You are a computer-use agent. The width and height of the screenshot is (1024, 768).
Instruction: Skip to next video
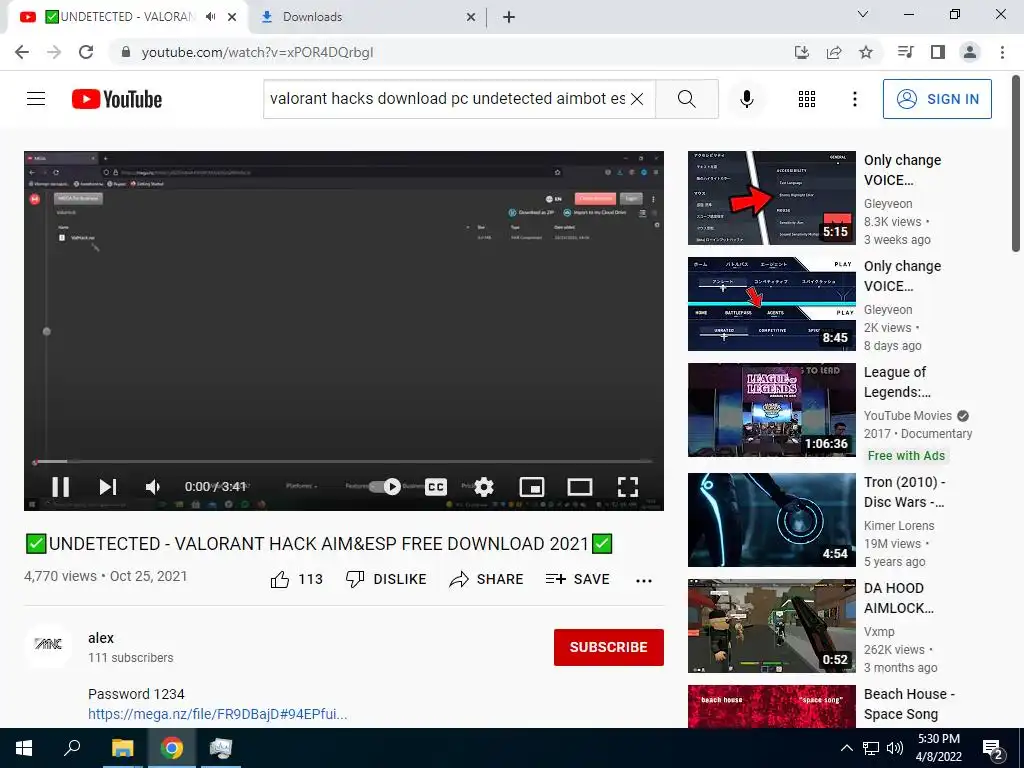[108, 487]
